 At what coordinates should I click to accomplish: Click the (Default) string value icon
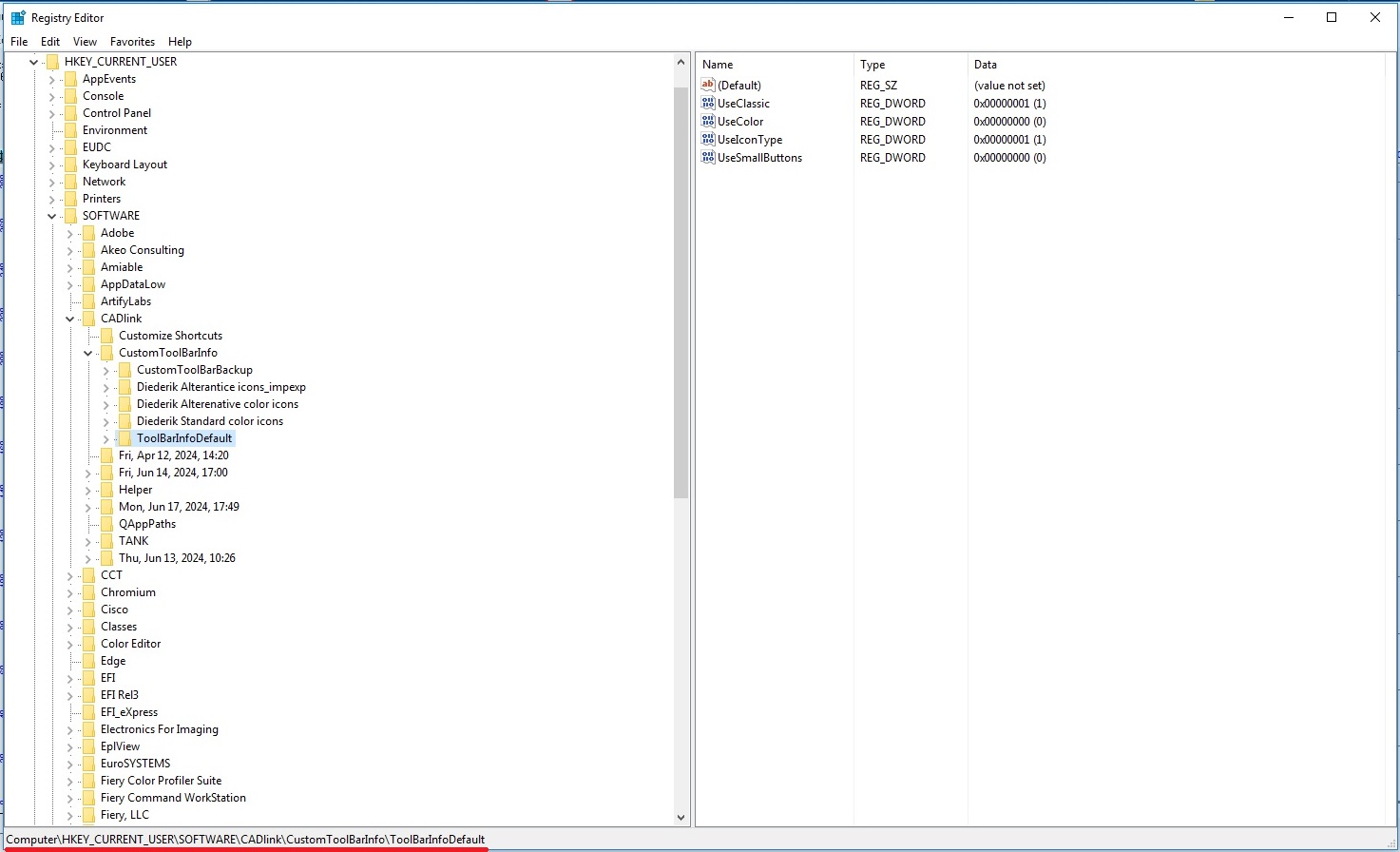click(x=708, y=85)
